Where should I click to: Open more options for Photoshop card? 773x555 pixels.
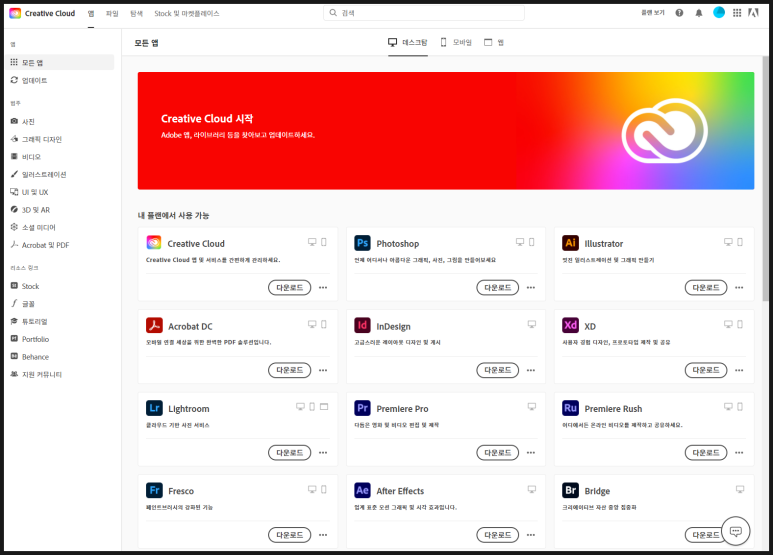[x=530, y=287]
